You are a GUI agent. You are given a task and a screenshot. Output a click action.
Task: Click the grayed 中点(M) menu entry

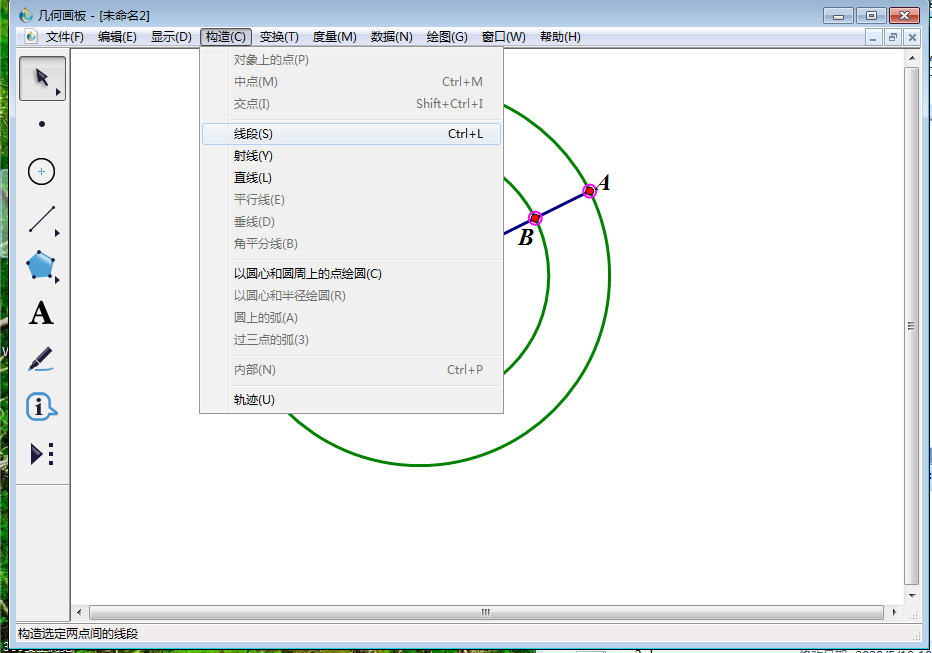[x=351, y=81]
